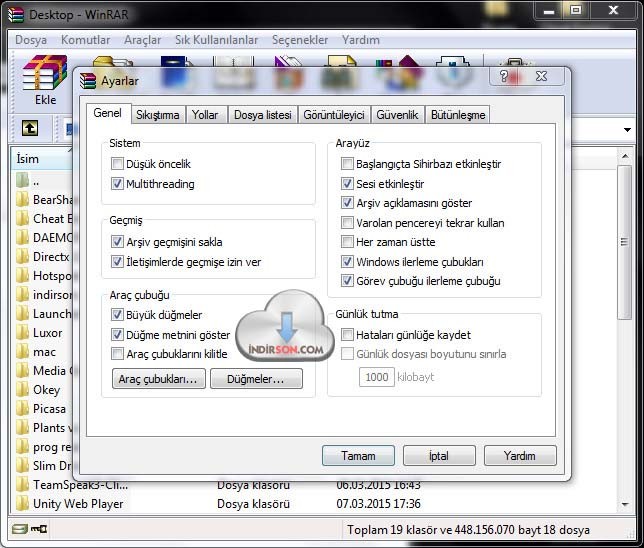Viewport: 644px width, 548px height.
Task: Open the address bar dropdown arrow
Action: 627,130
